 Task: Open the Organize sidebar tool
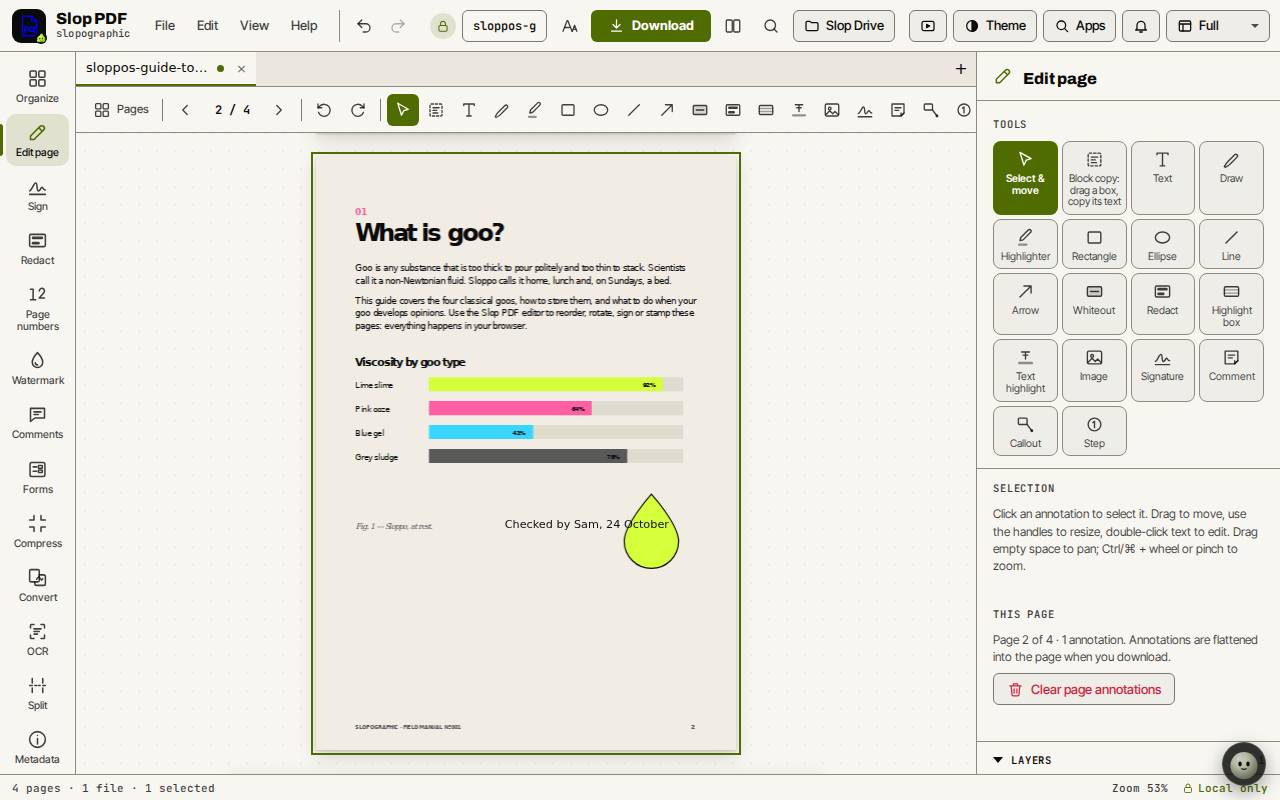coord(37,86)
